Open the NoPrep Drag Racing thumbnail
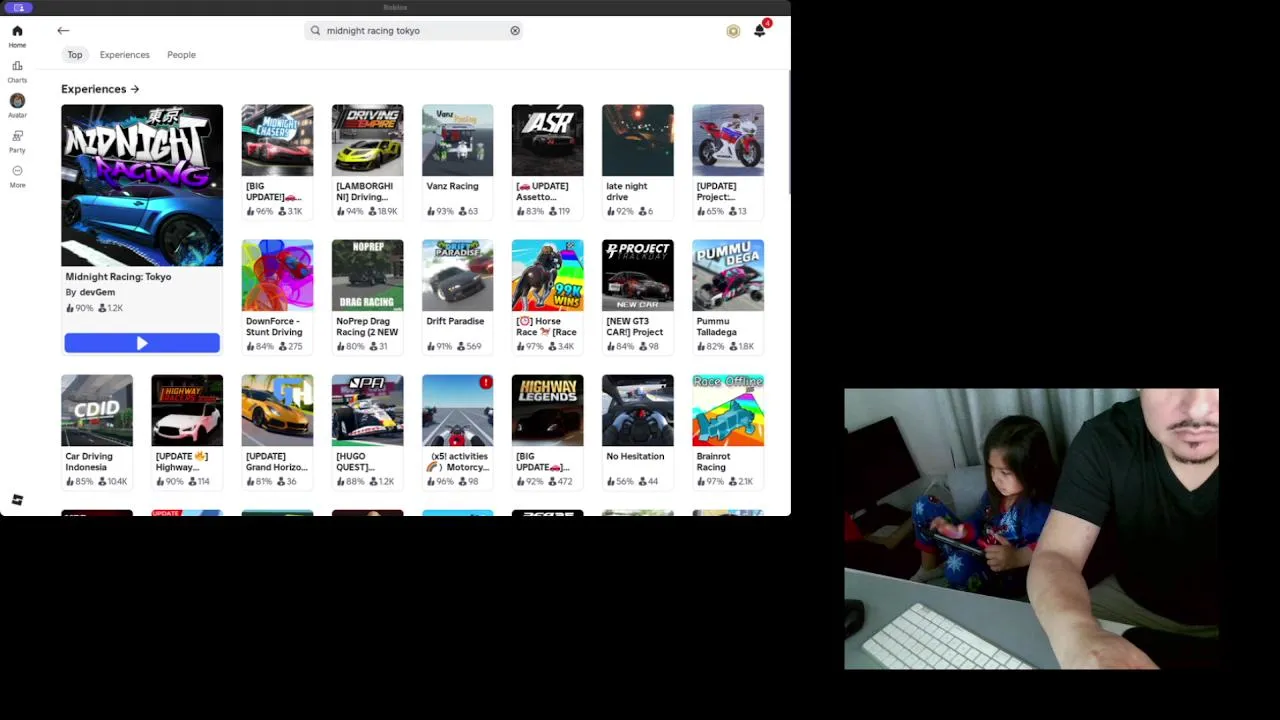1280x720 pixels. [368, 275]
